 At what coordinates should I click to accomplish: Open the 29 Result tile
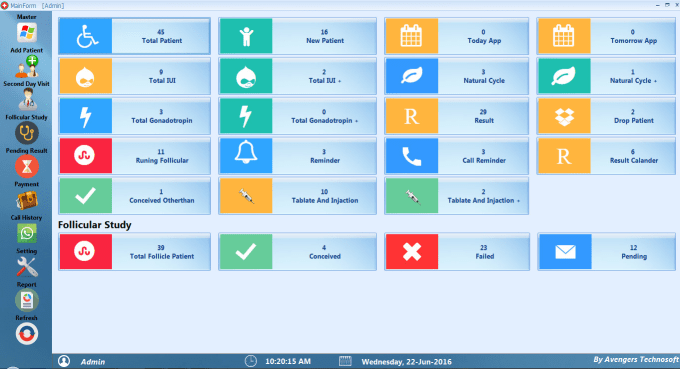coord(456,116)
